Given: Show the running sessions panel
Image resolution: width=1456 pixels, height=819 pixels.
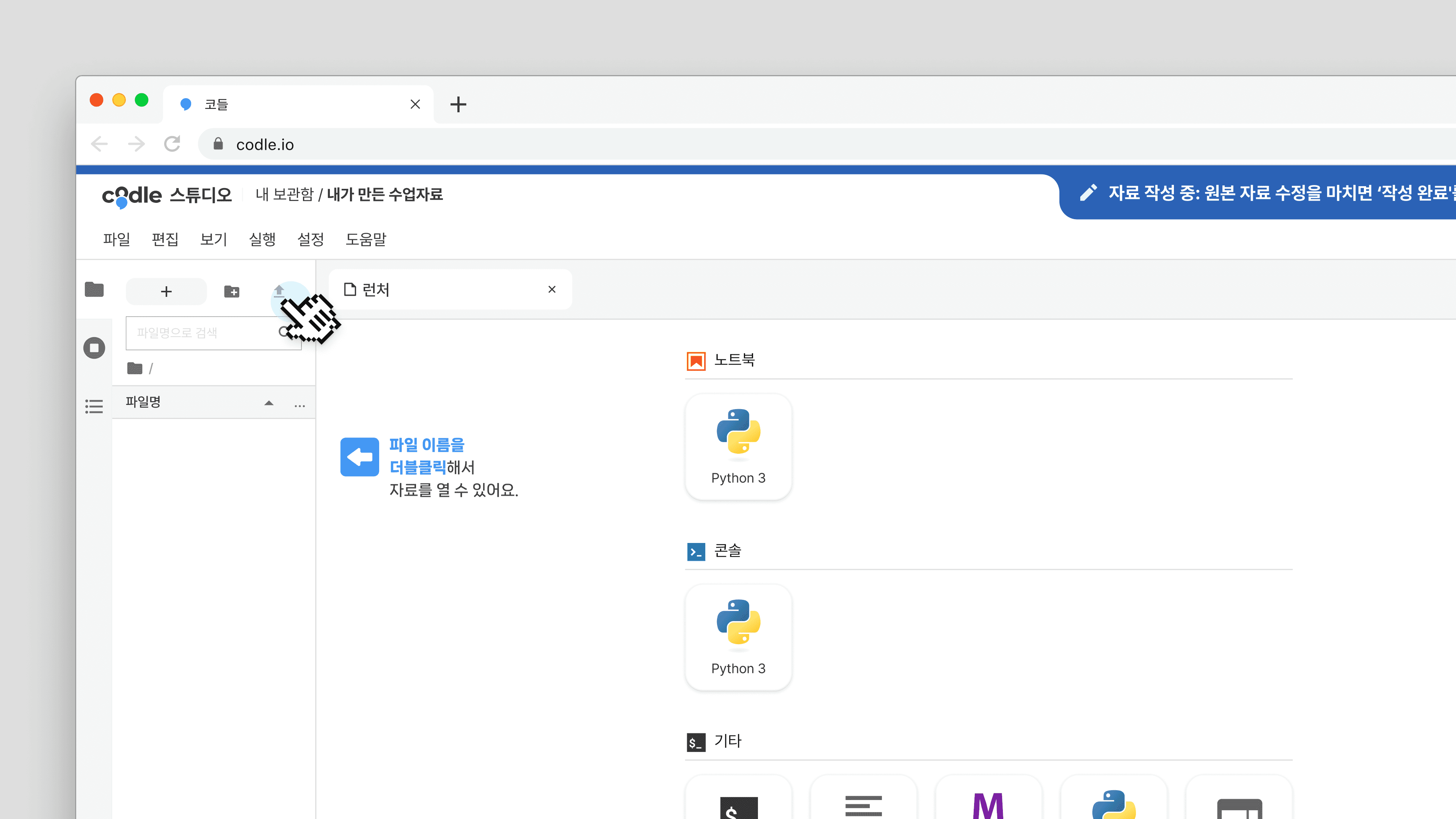Looking at the screenshot, I should click(94, 348).
